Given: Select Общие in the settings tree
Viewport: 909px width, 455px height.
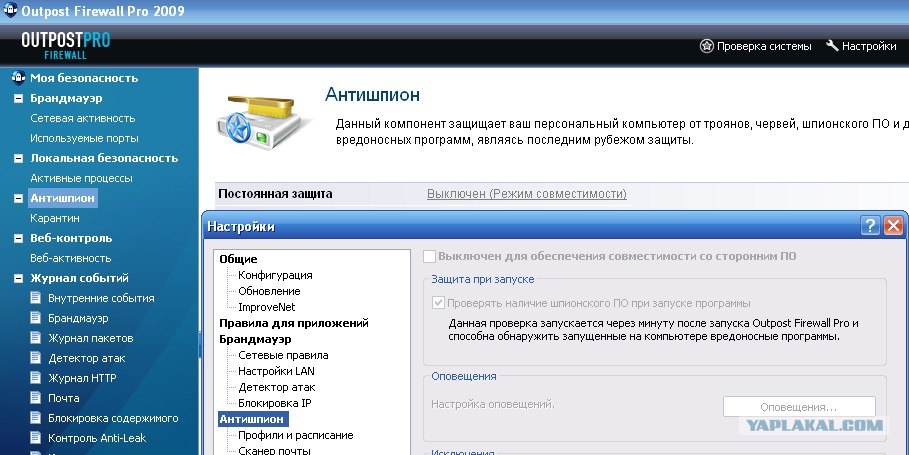Looking at the screenshot, I should (x=238, y=259).
